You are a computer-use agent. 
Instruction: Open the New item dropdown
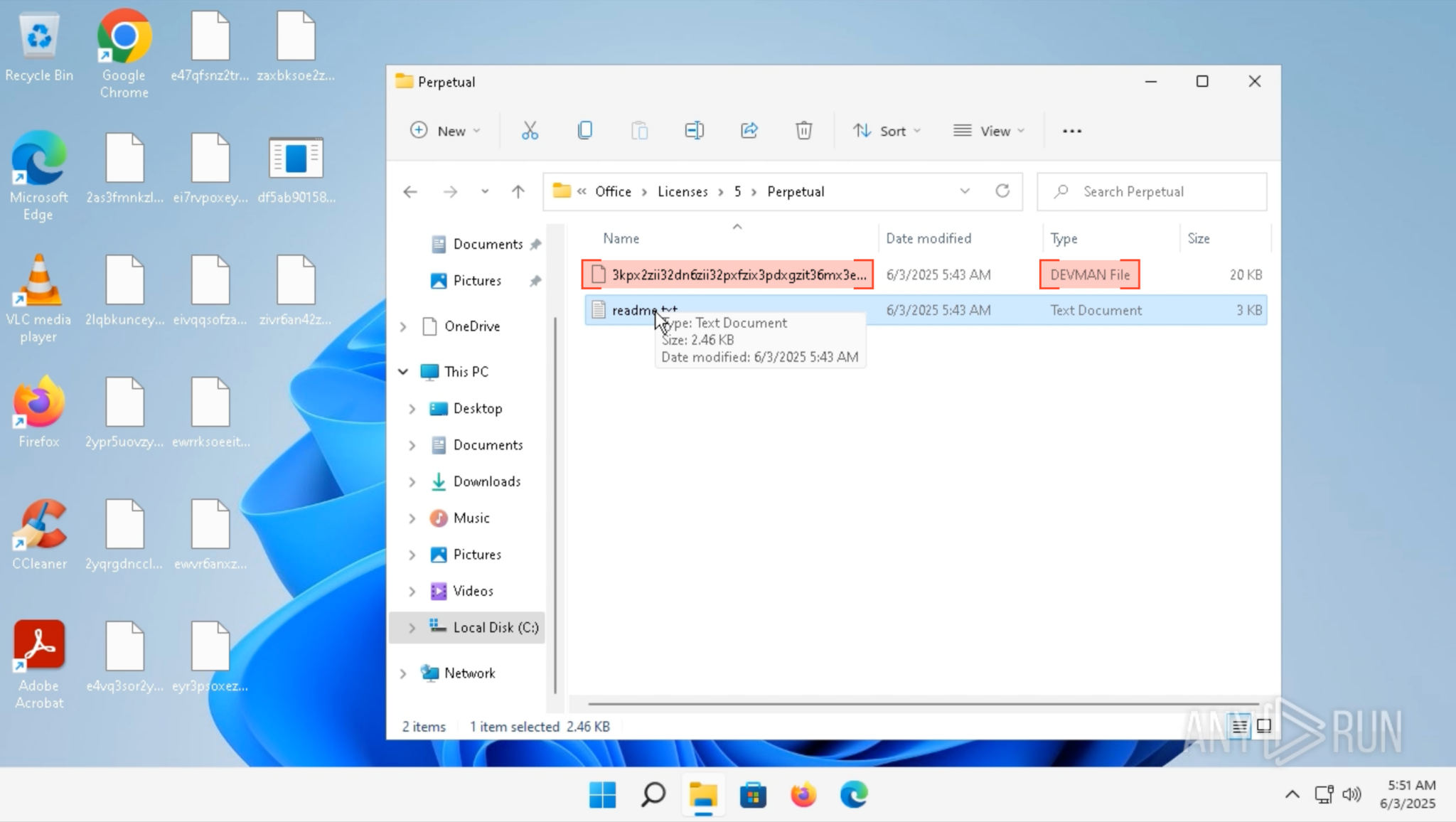click(x=446, y=131)
